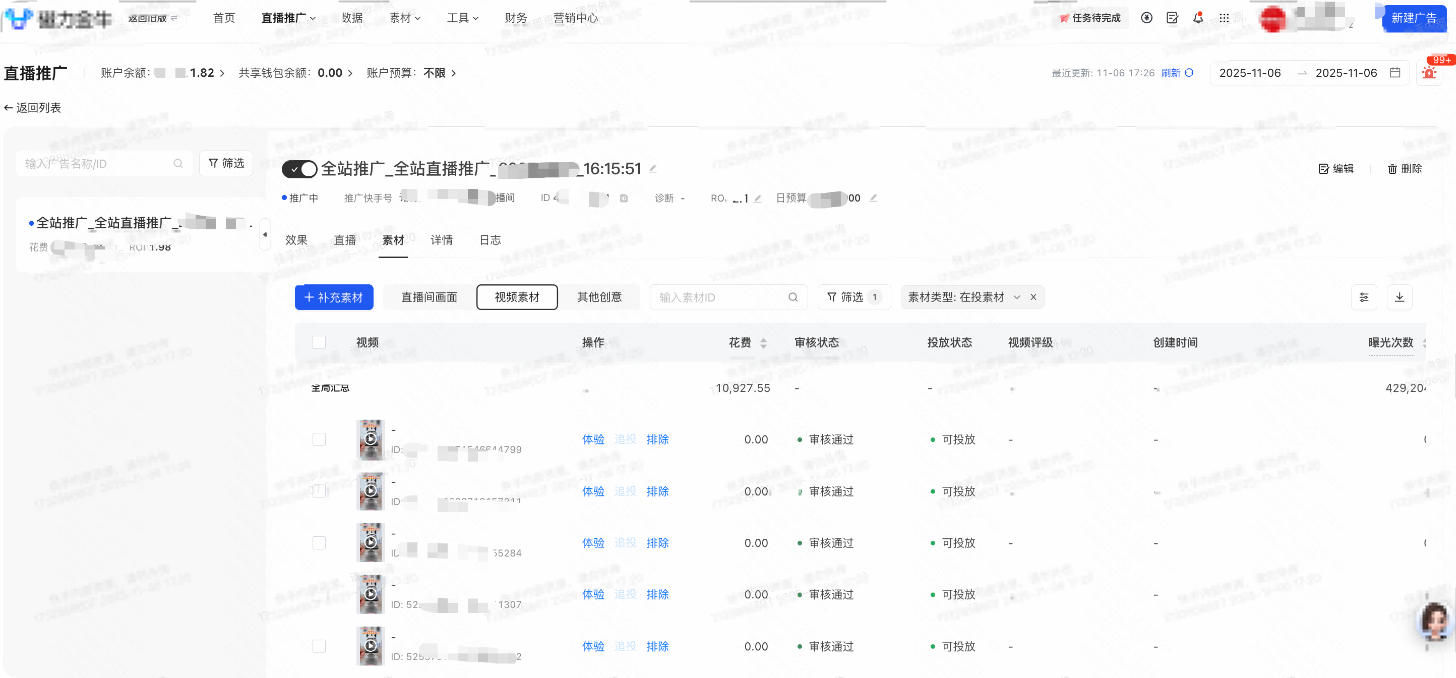Screen dimensions: 1456x678
Task: Check the select-all checkbox in the table header
Action: pos(318,342)
